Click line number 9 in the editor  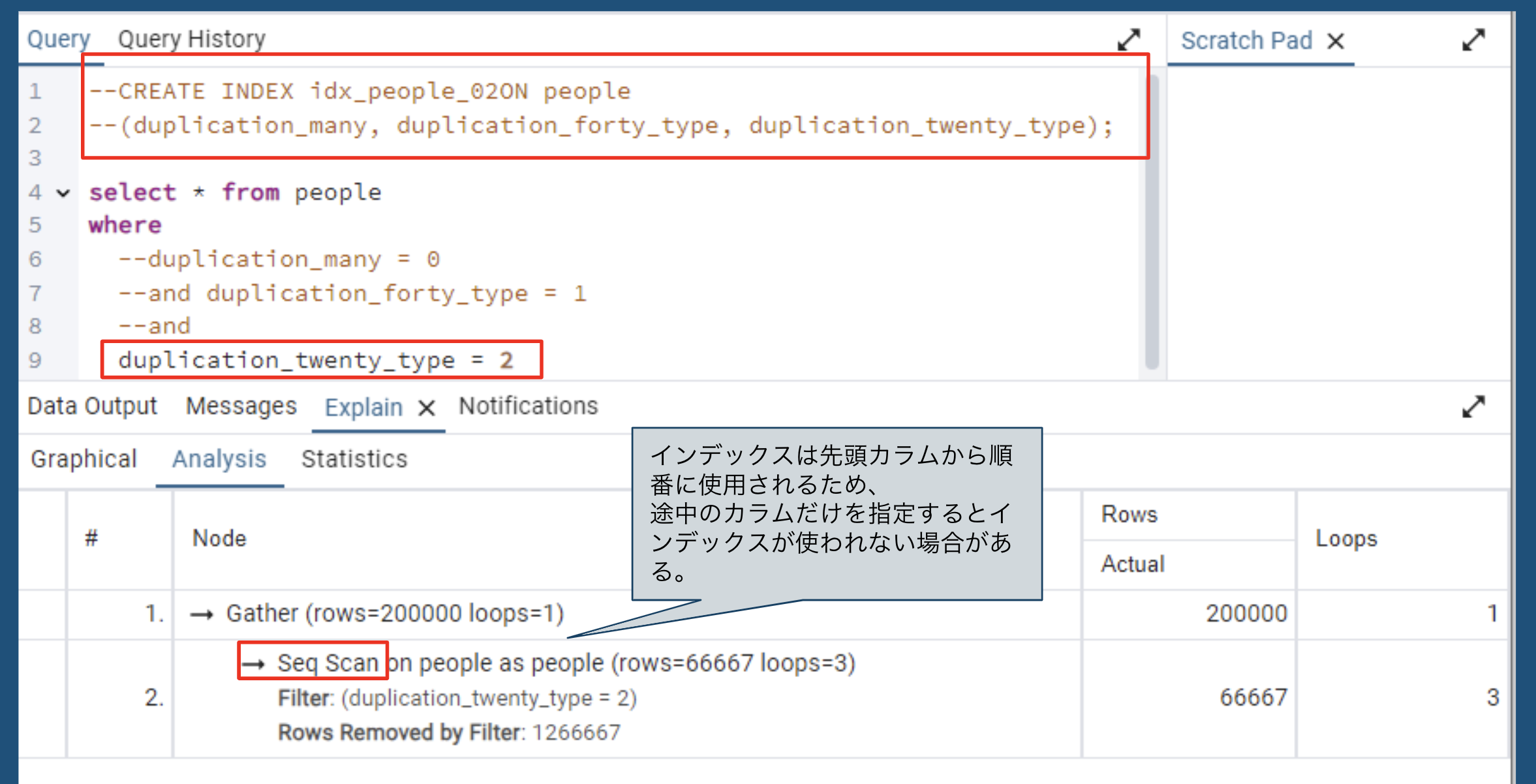coord(37,359)
